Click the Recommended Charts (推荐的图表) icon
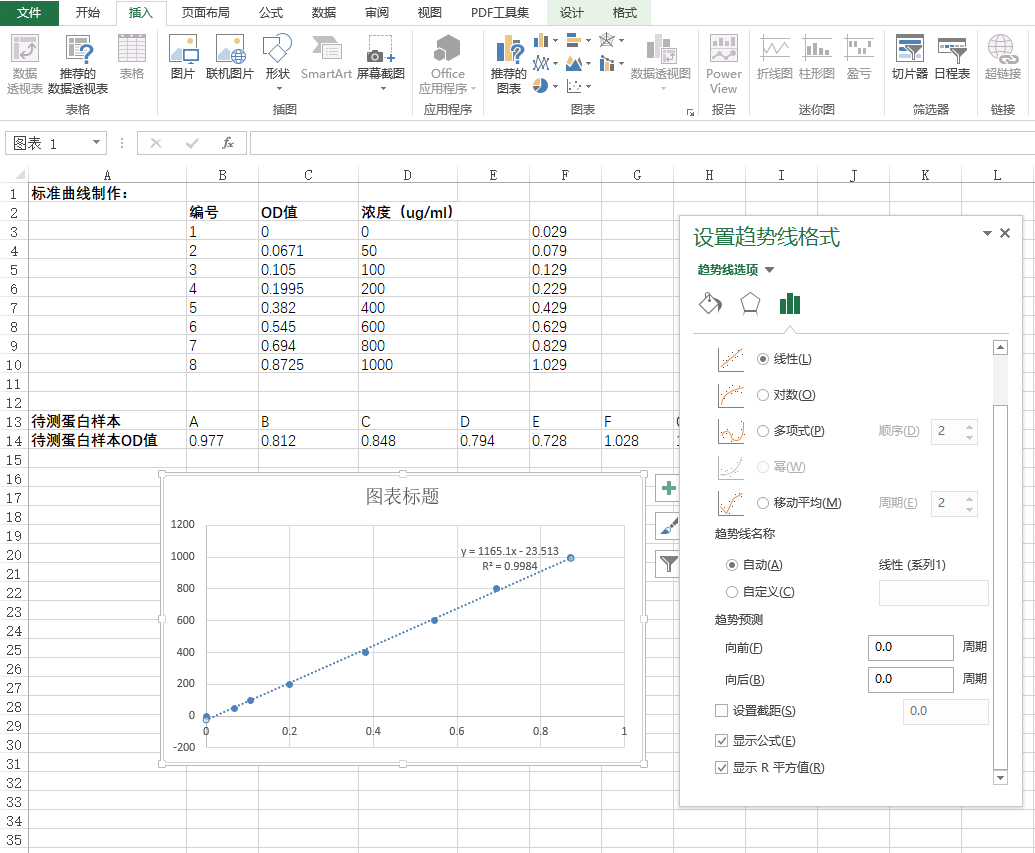Viewport: 1035px width, 853px height. point(509,52)
